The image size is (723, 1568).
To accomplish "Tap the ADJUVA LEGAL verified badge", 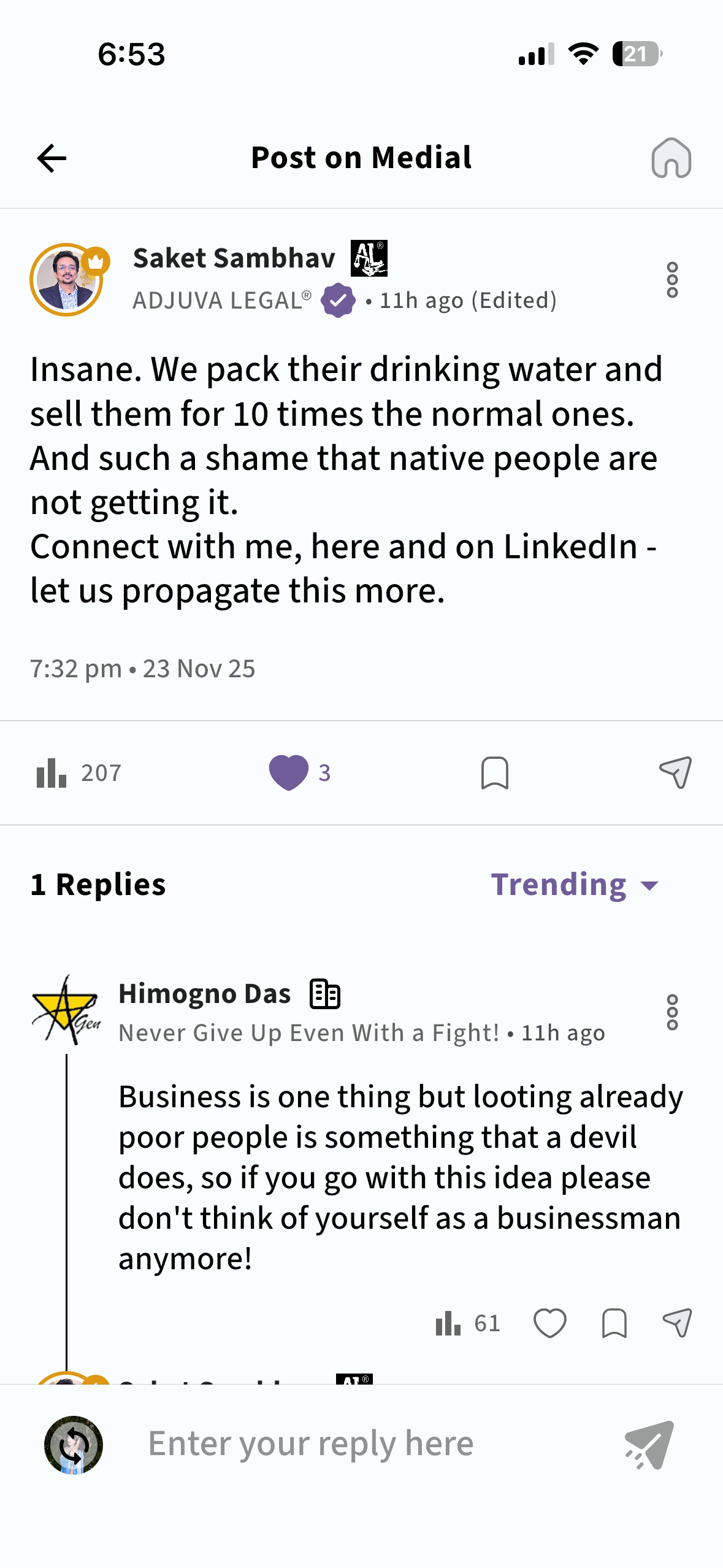I will pyautogui.click(x=338, y=301).
